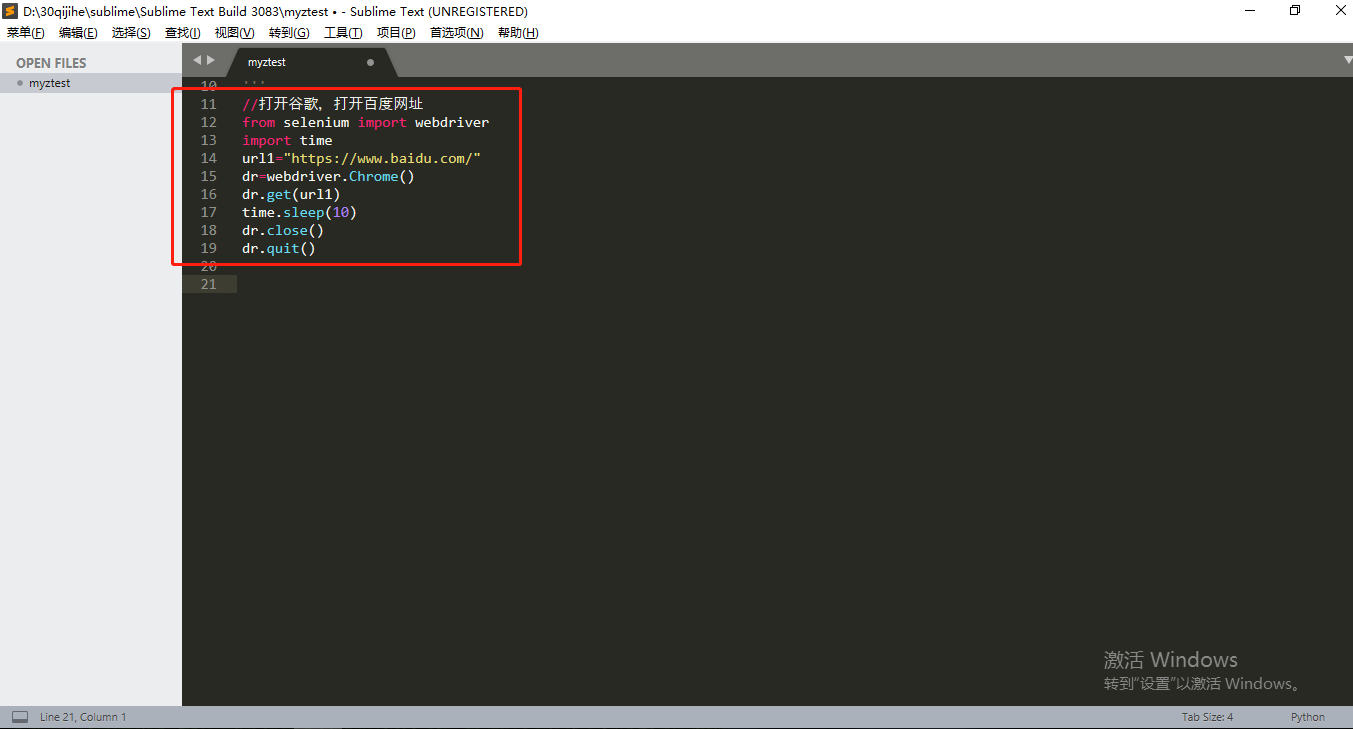Place cursor on 'from selenium import webdriver'
Viewport: 1353px width, 729px height.
[365, 122]
